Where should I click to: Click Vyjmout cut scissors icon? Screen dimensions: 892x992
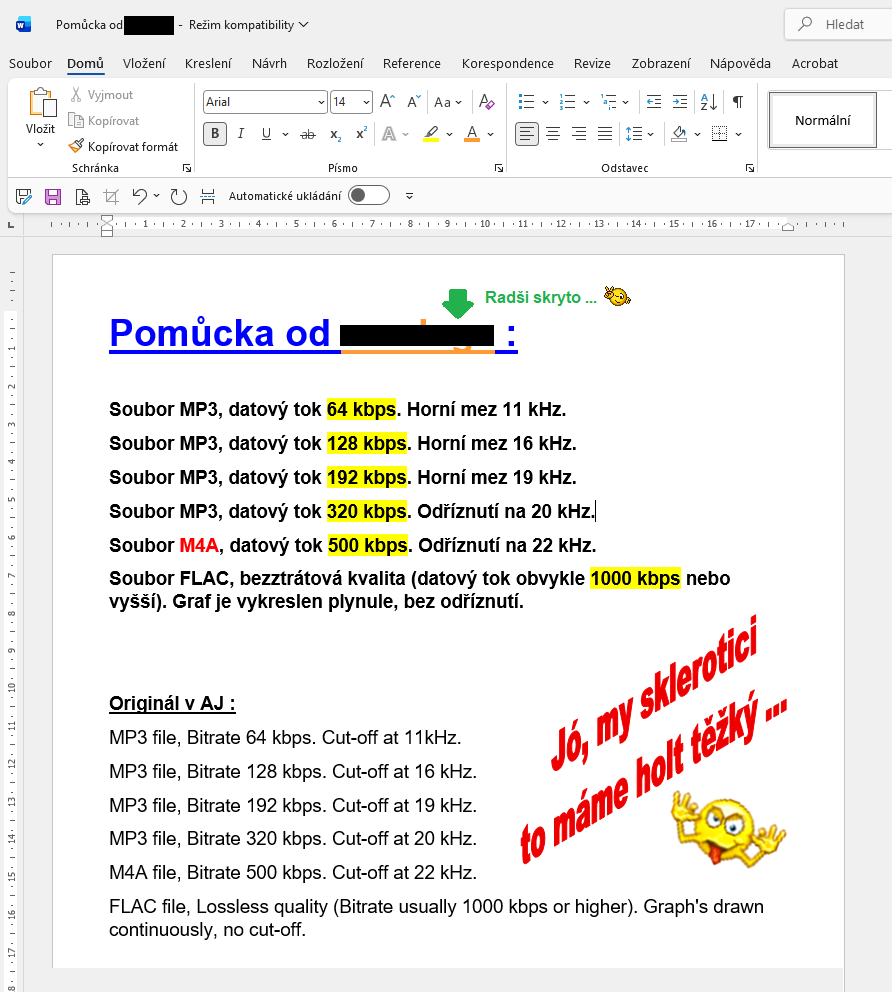[76, 95]
